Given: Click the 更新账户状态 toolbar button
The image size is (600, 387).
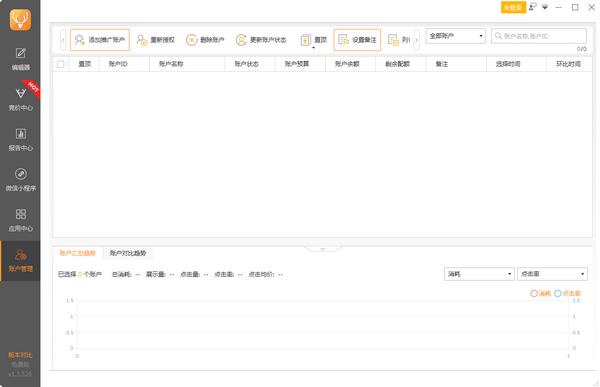Looking at the screenshot, I should [261, 40].
